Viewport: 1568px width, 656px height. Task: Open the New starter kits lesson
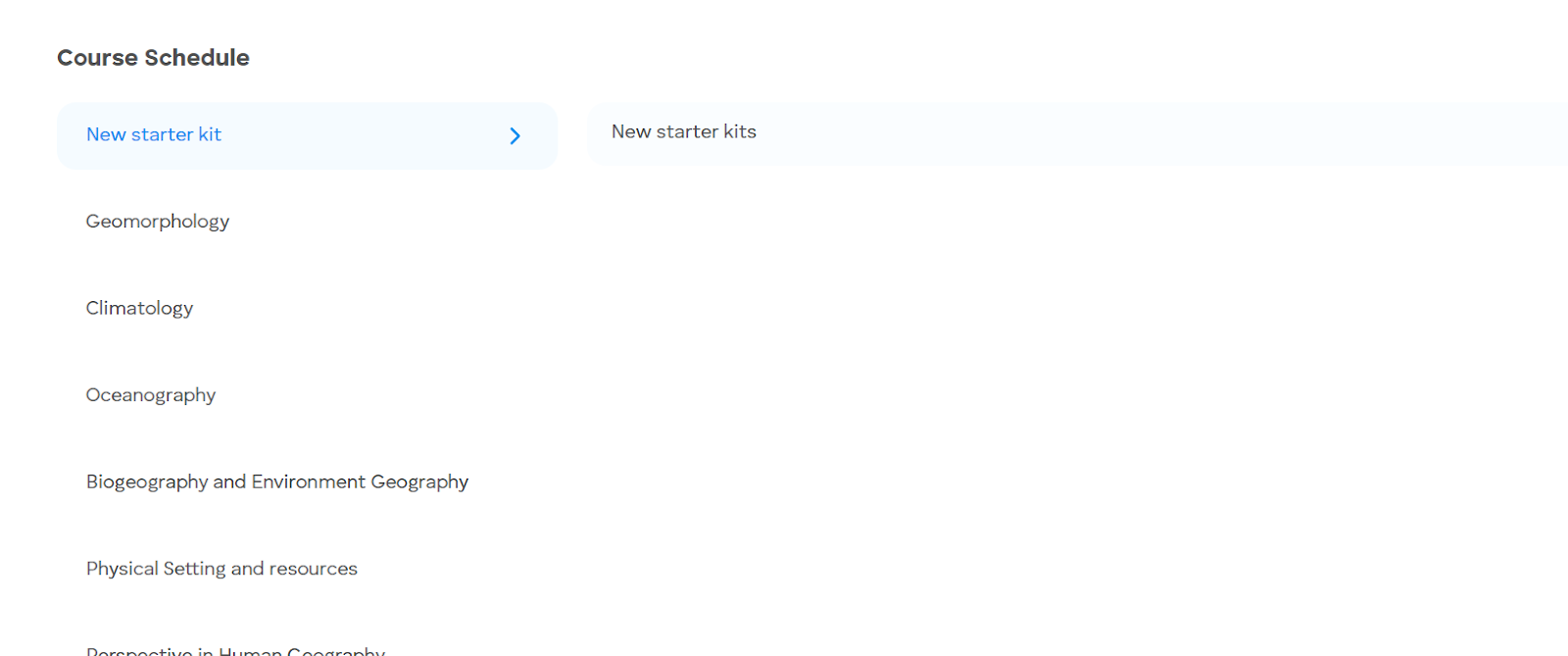tap(684, 132)
